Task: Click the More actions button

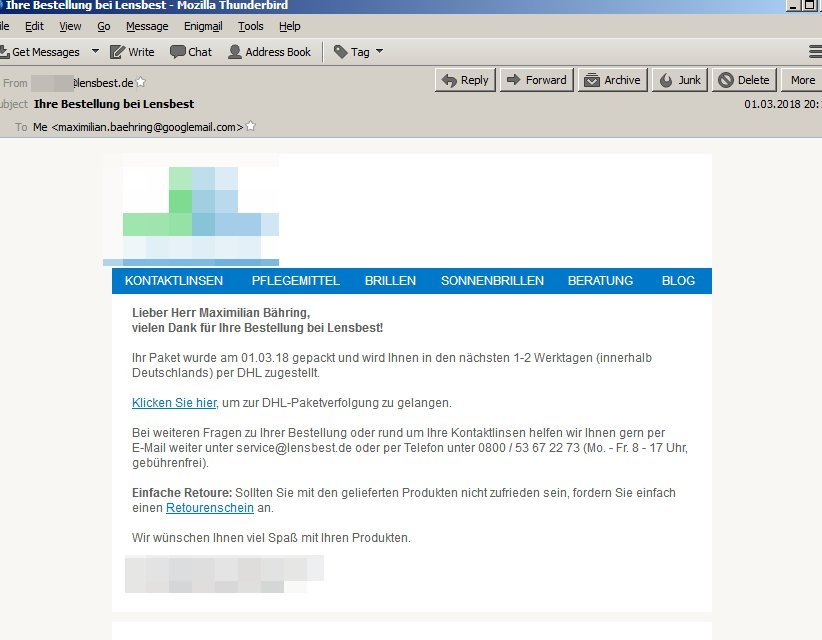Action: click(x=802, y=80)
